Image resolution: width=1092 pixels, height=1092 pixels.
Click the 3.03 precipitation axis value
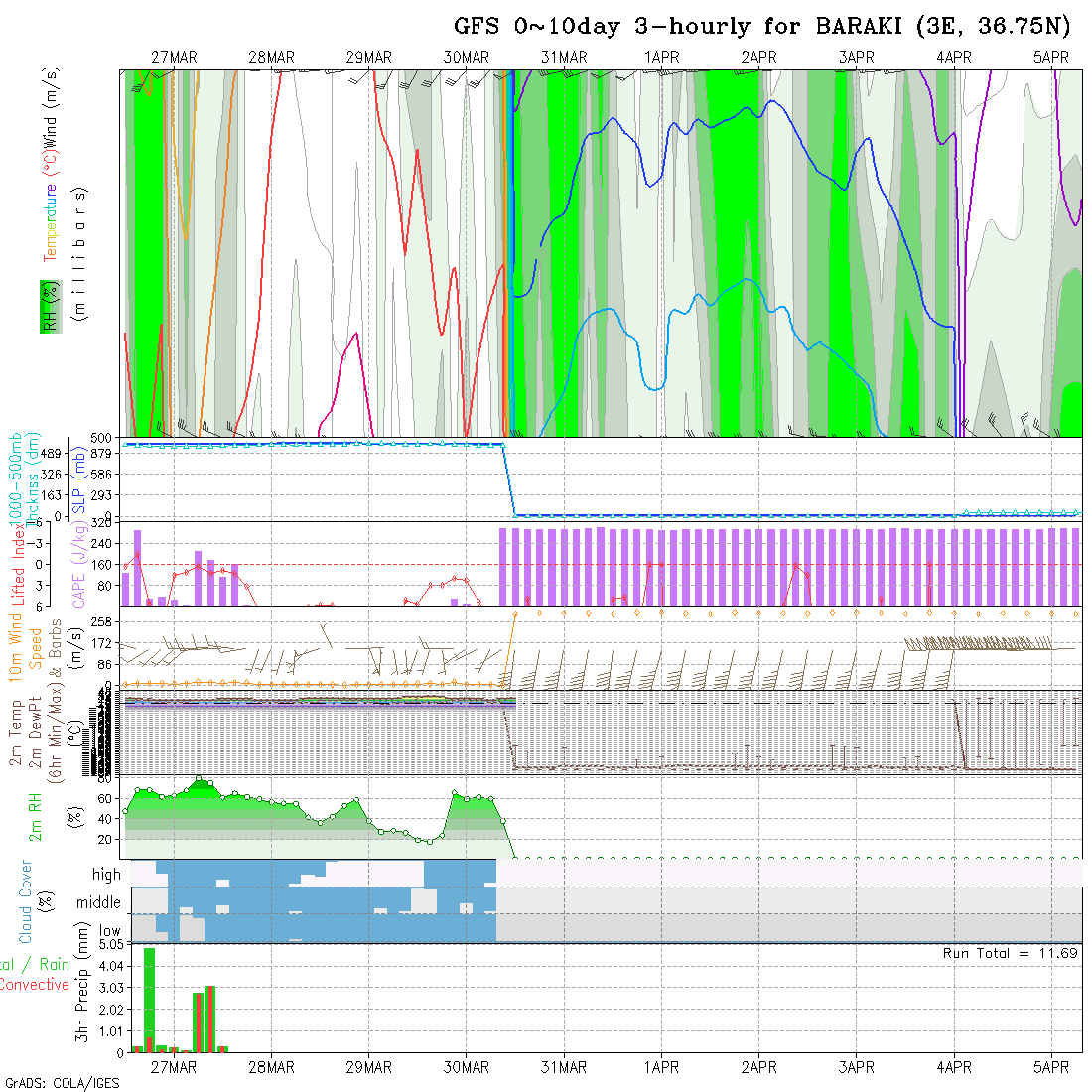[111, 988]
